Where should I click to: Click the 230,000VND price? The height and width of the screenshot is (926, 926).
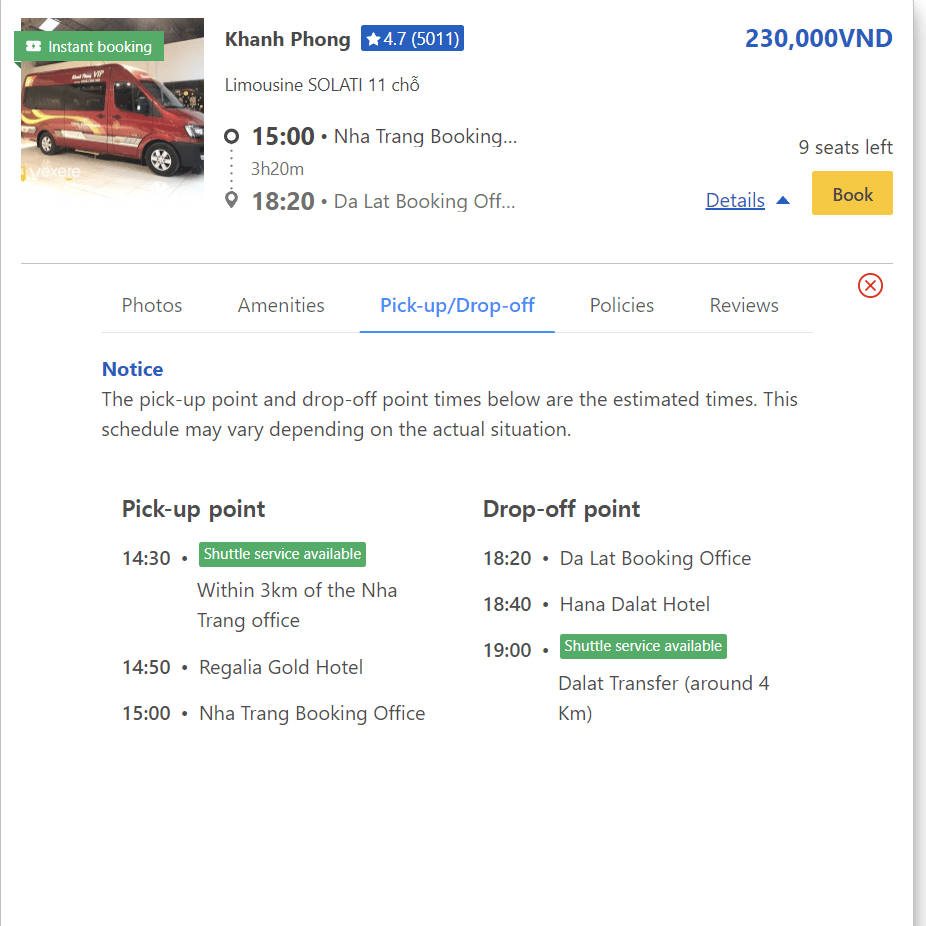pos(818,39)
